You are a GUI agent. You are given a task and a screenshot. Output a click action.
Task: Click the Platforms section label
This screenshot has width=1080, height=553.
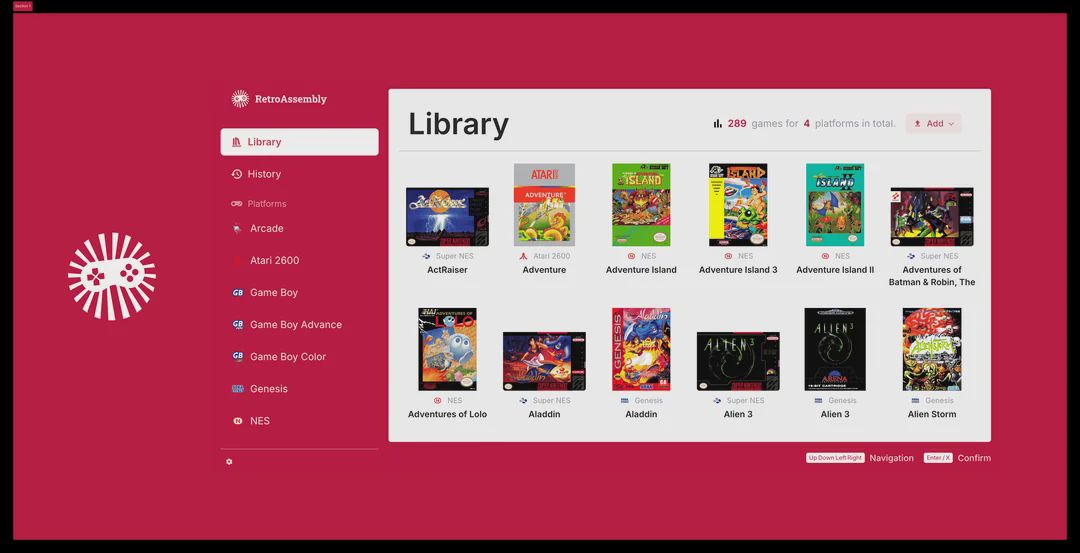pyautogui.click(x=267, y=204)
